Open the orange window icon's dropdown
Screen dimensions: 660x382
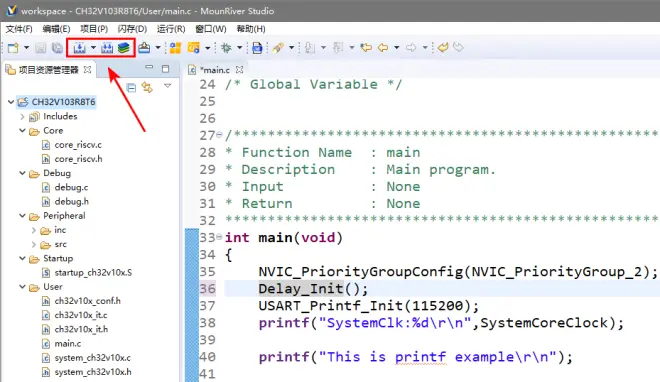coord(208,48)
